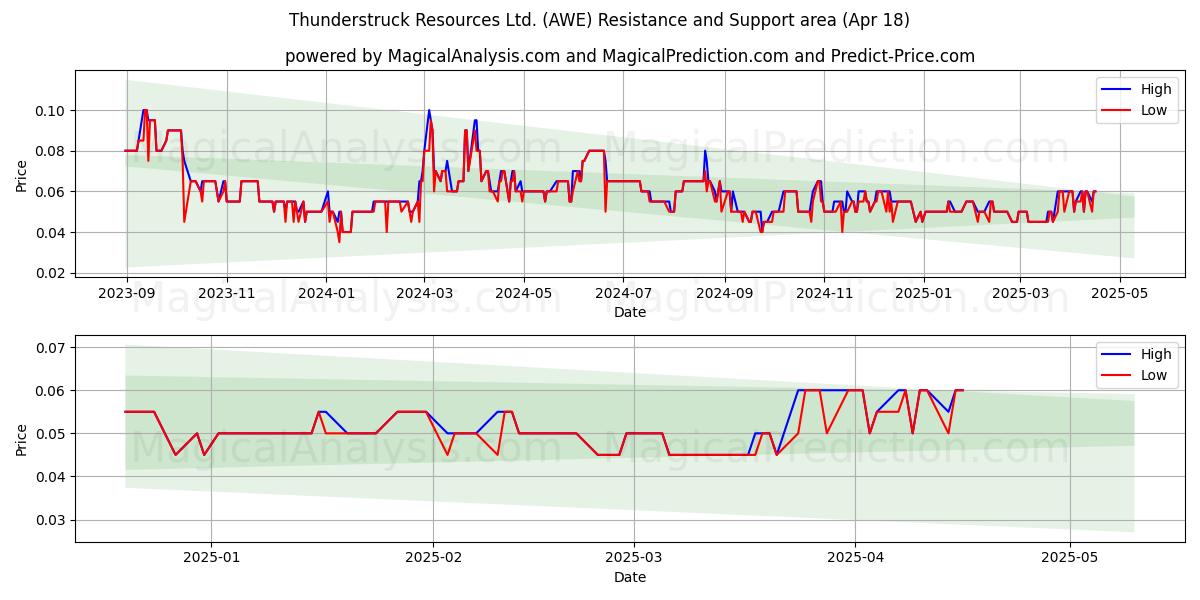The height and width of the screenshot is (600, 1200).
Task: Click the chart title mentioning Thunderstruck Resources Ltd.
Action: pos(599,20)
